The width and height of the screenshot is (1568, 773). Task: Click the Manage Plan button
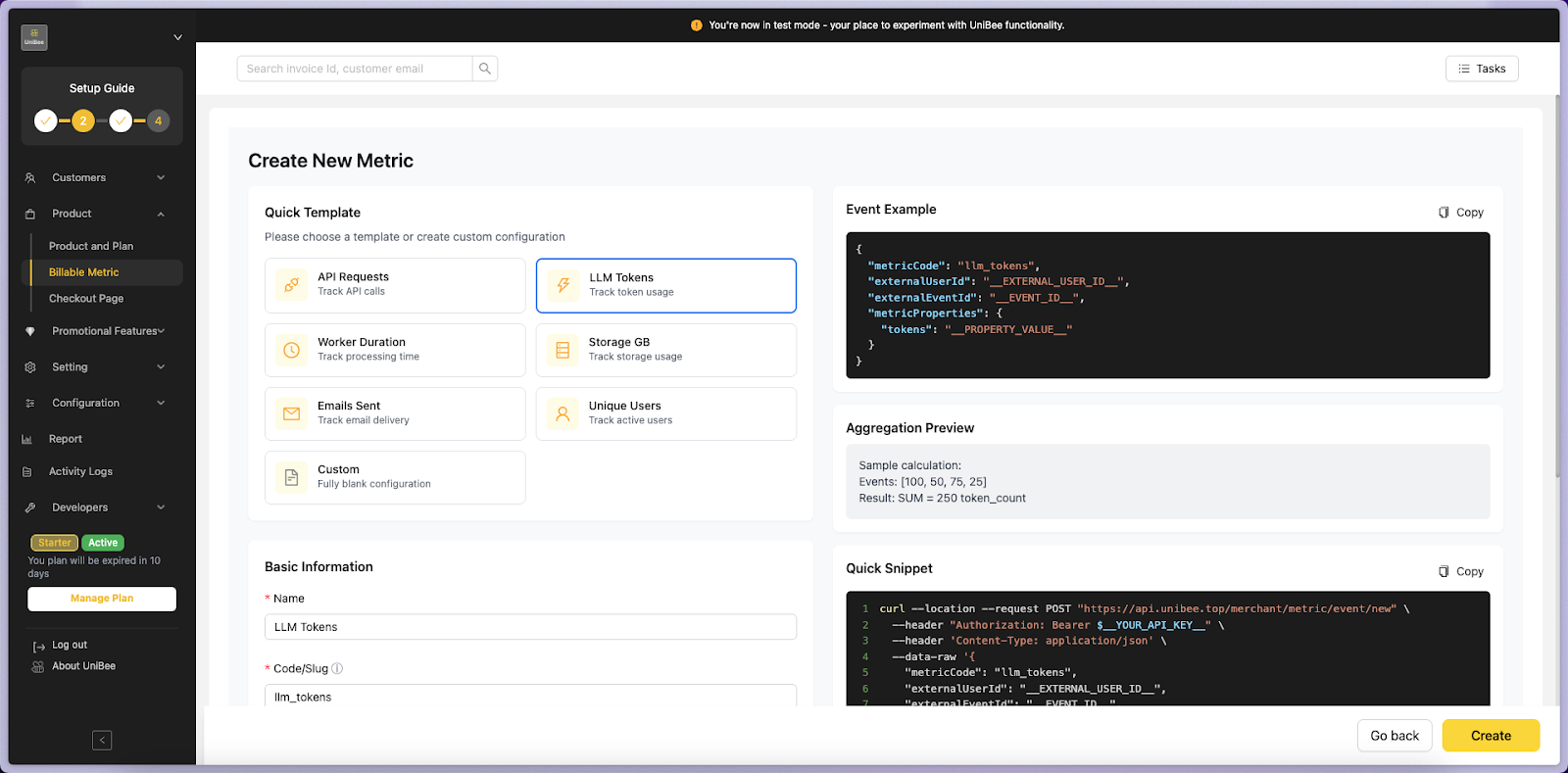(x=102, y=599)
